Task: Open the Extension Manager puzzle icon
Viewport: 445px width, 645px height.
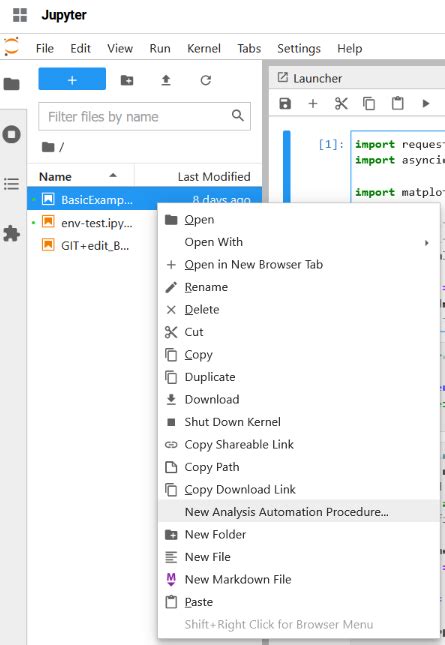Action: [x=12, y=234]
